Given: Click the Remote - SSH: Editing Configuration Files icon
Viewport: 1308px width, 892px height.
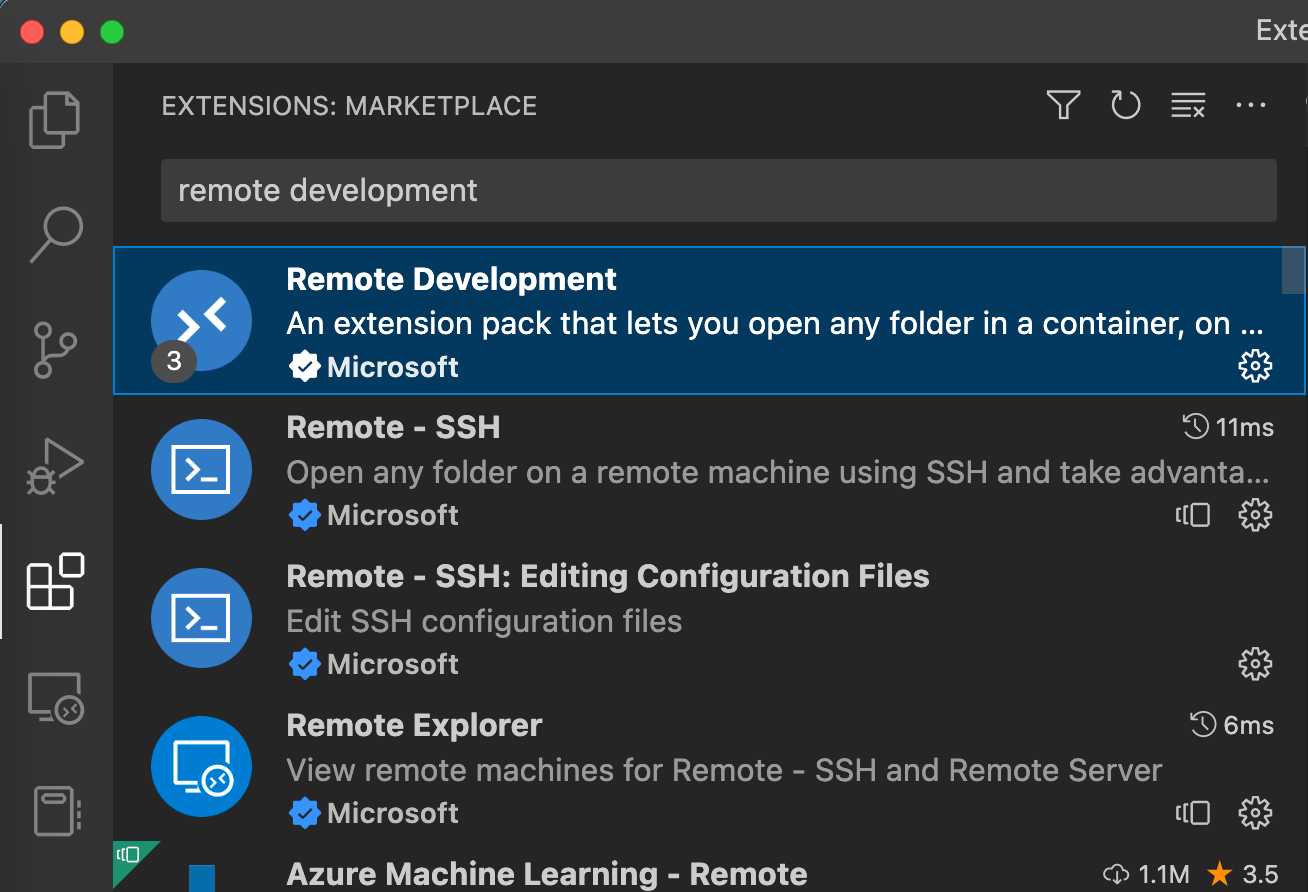Looking at the screenshot, I should 201,618.
